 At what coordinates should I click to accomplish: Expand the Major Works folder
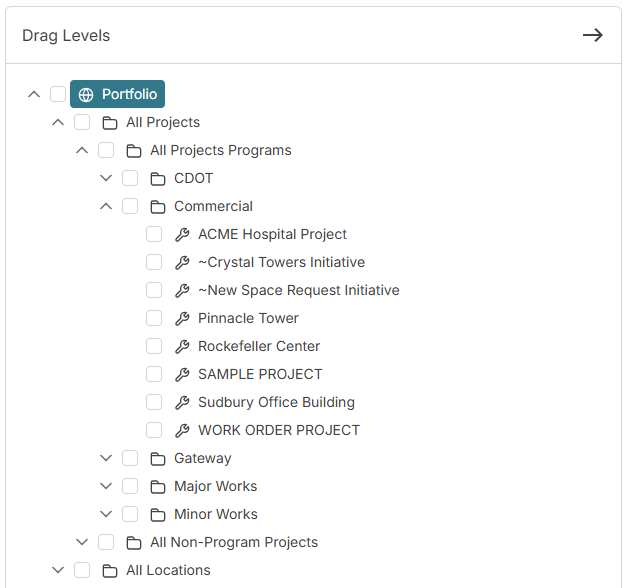click(x=106, y=487)
